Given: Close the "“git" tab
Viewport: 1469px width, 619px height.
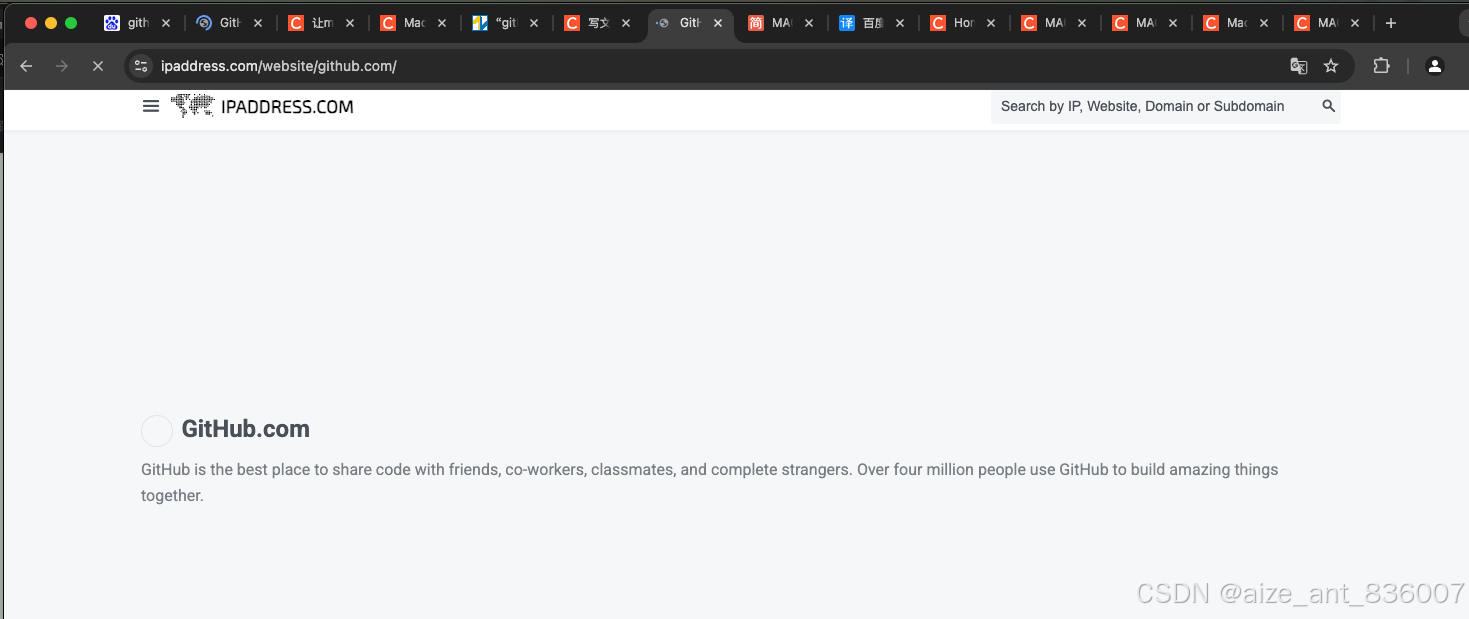Looking at the screenshot, I should (534, 23).
